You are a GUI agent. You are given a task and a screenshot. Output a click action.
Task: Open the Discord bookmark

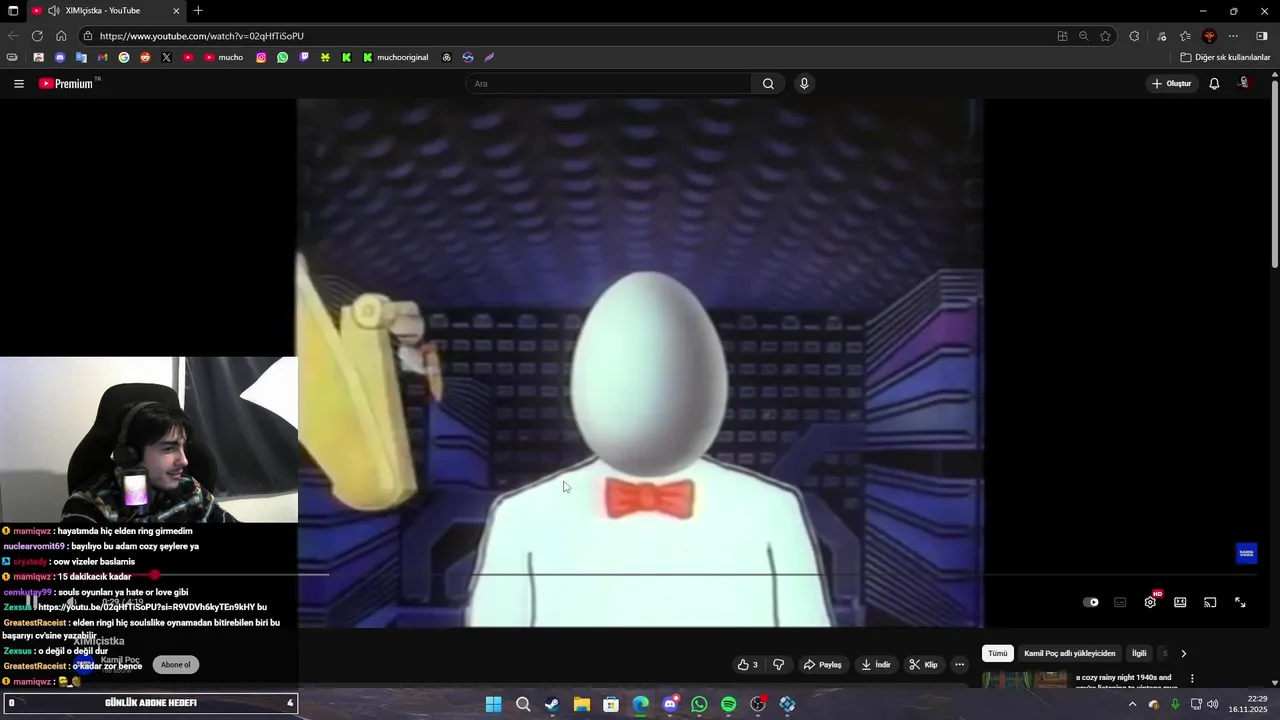coord(60,58)
